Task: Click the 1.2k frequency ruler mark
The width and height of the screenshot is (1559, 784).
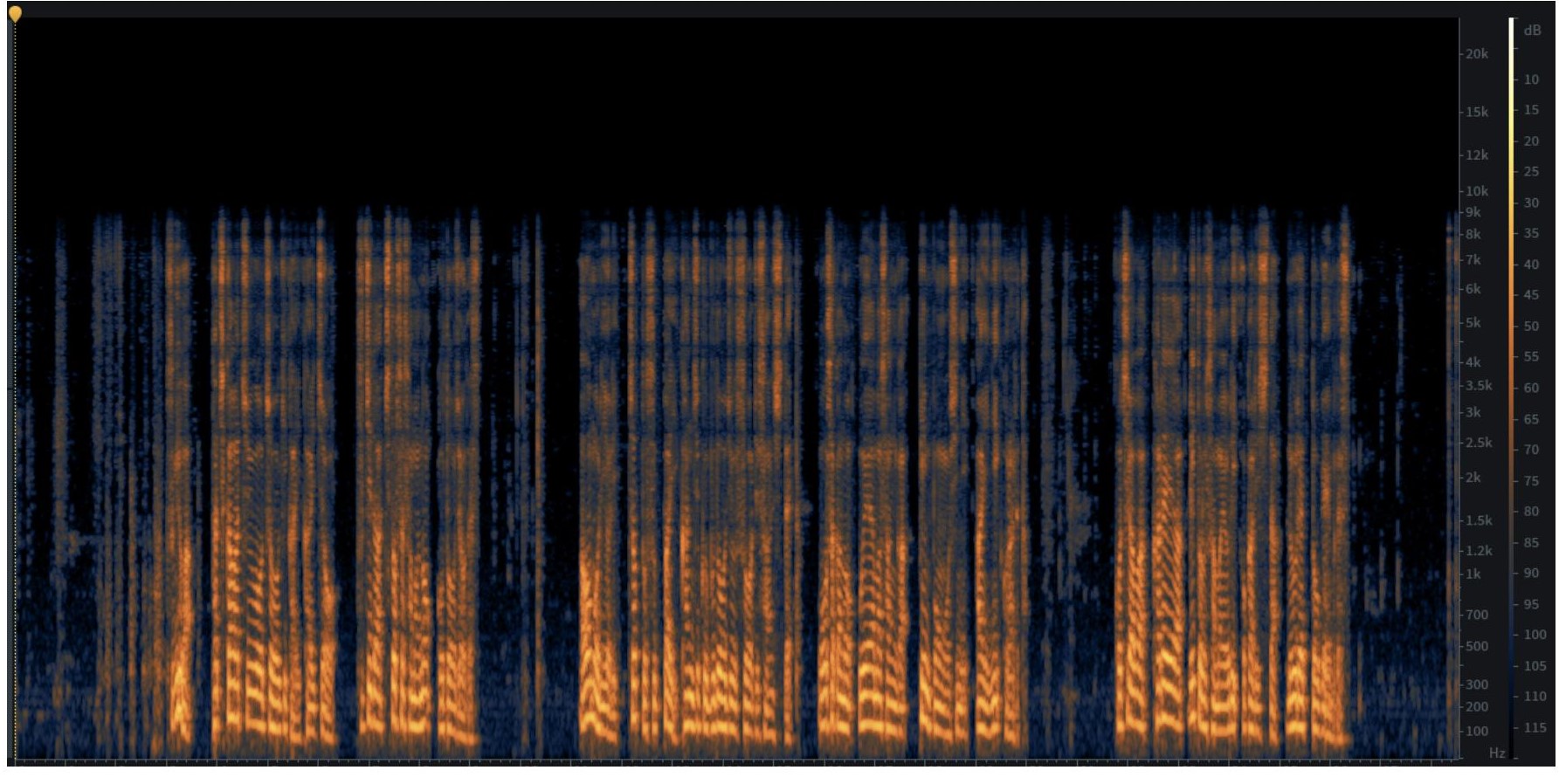Action: coord(1479,551)
